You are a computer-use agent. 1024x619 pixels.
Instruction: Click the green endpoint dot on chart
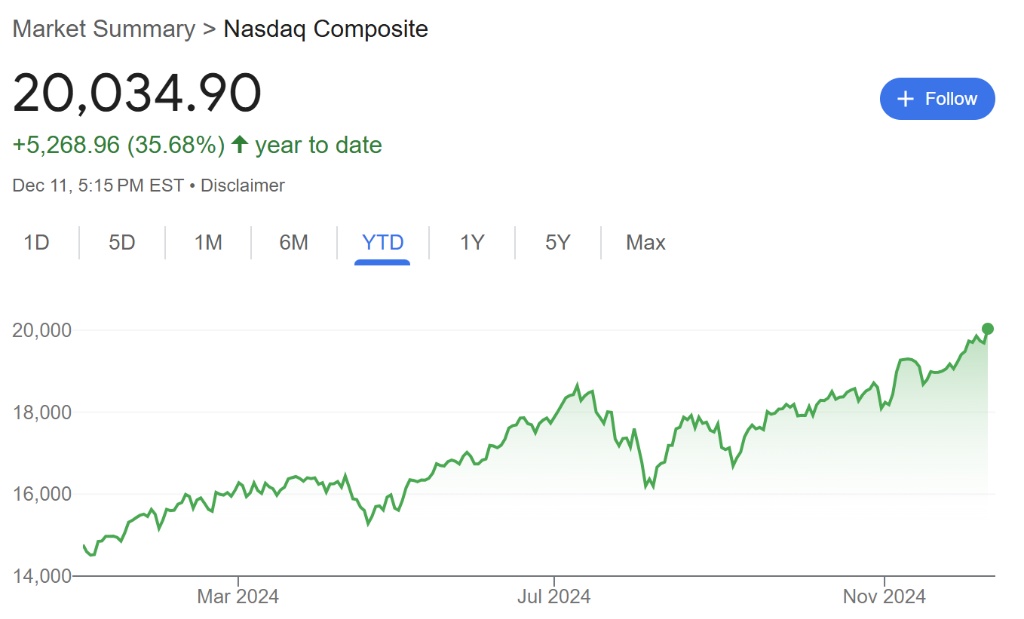tap(988, 328)
